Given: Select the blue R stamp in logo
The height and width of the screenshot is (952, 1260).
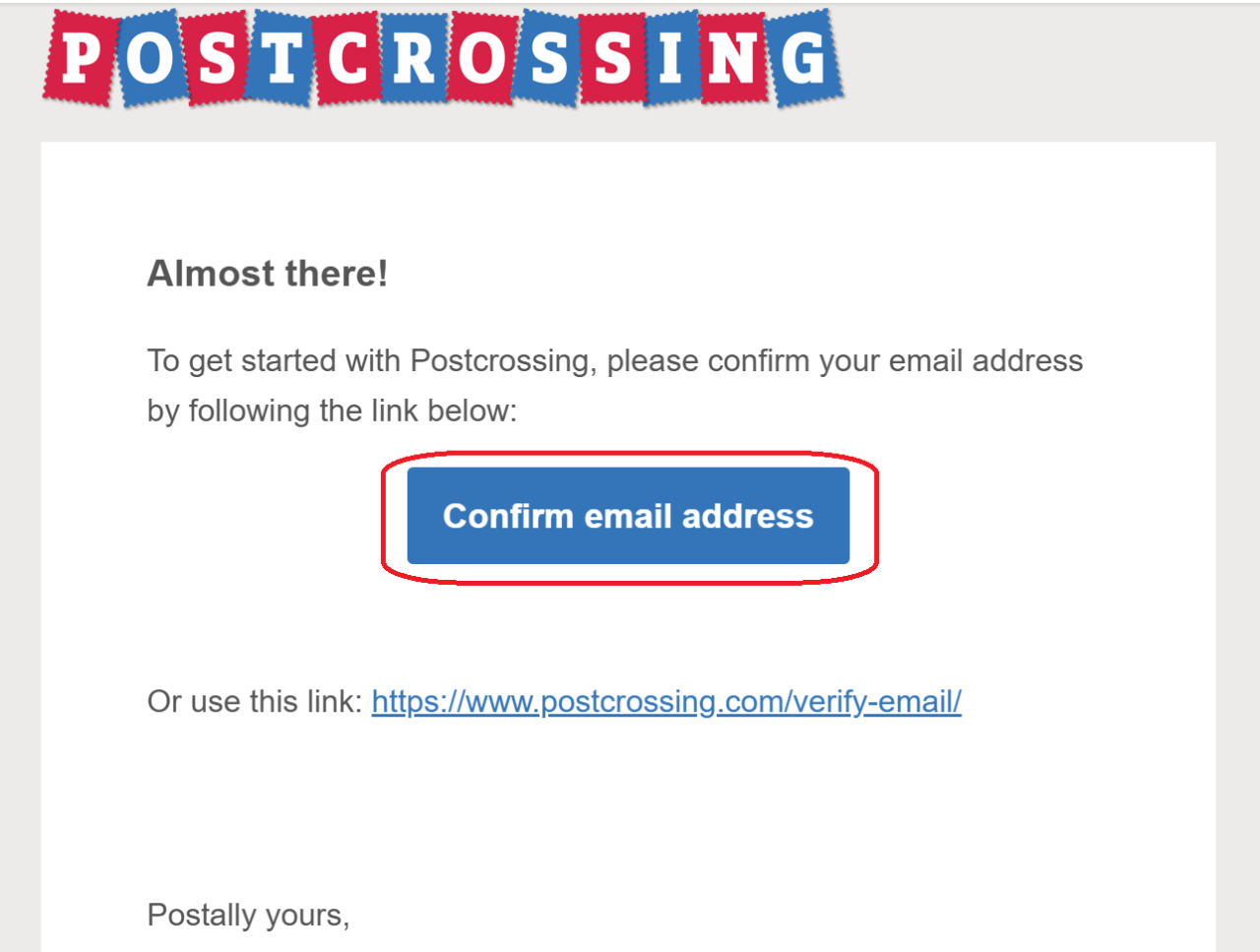Looking at the screenshot, I should (x=414, y=58).
